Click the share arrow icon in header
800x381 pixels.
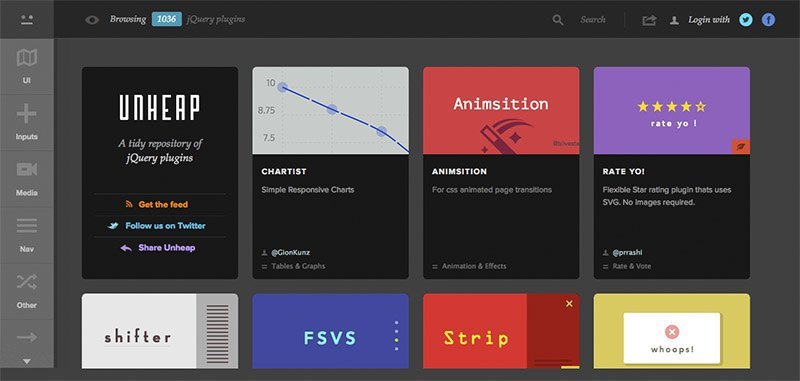649,20
